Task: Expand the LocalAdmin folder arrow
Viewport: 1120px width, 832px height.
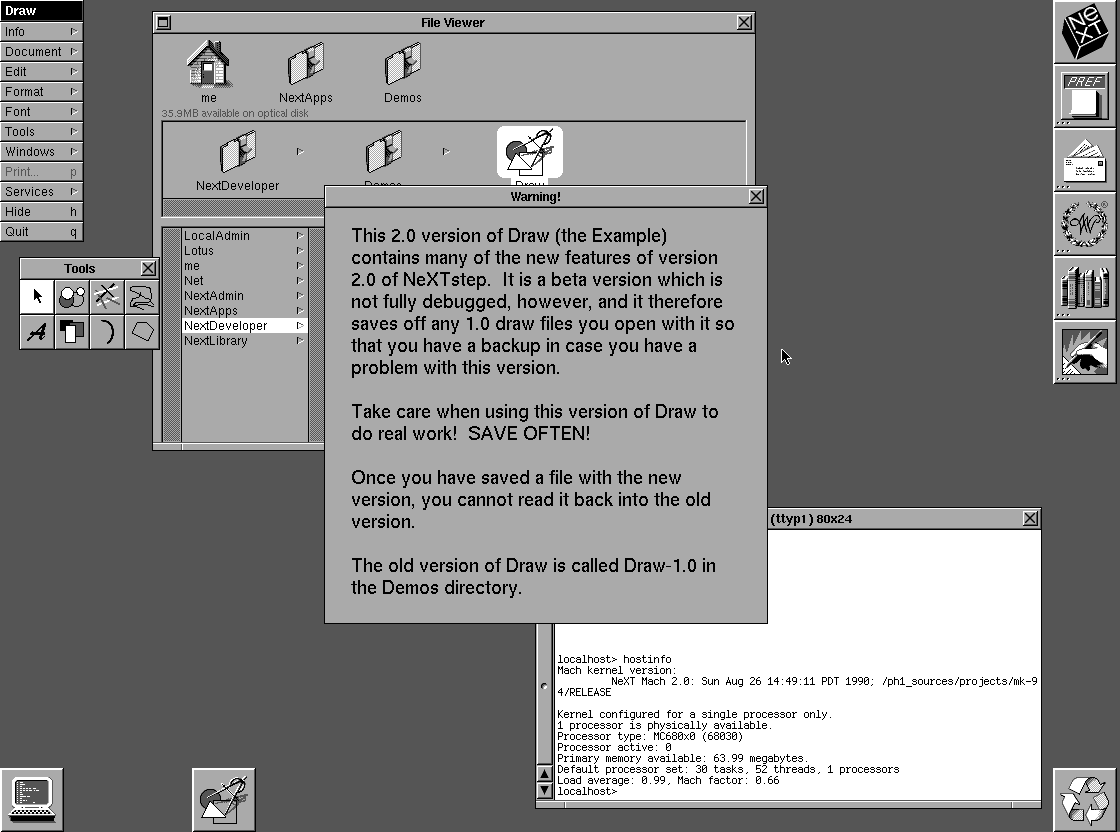Action: (x=299, y=236)
